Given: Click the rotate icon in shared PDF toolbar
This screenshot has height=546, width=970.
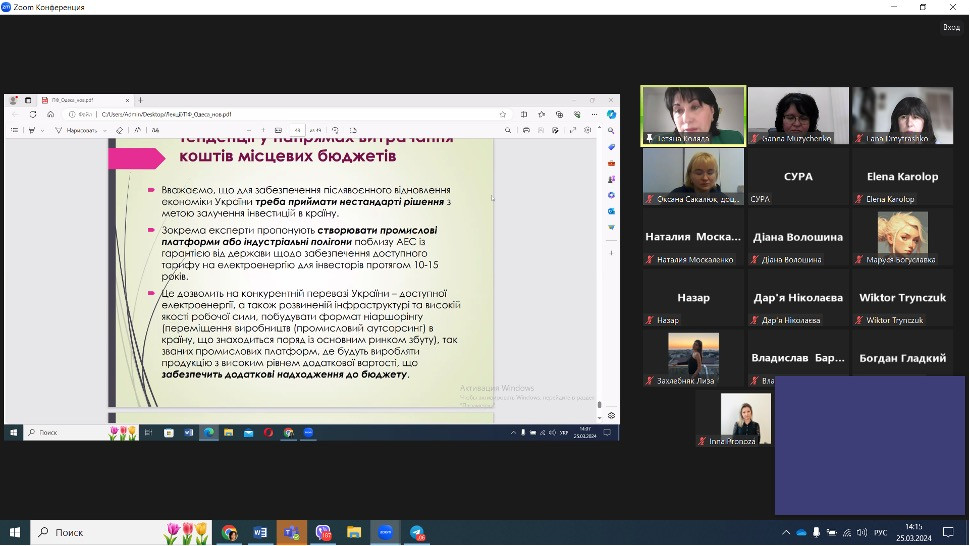Looking at the screenshot, I should pyautogui.click(x=335, y=130).
